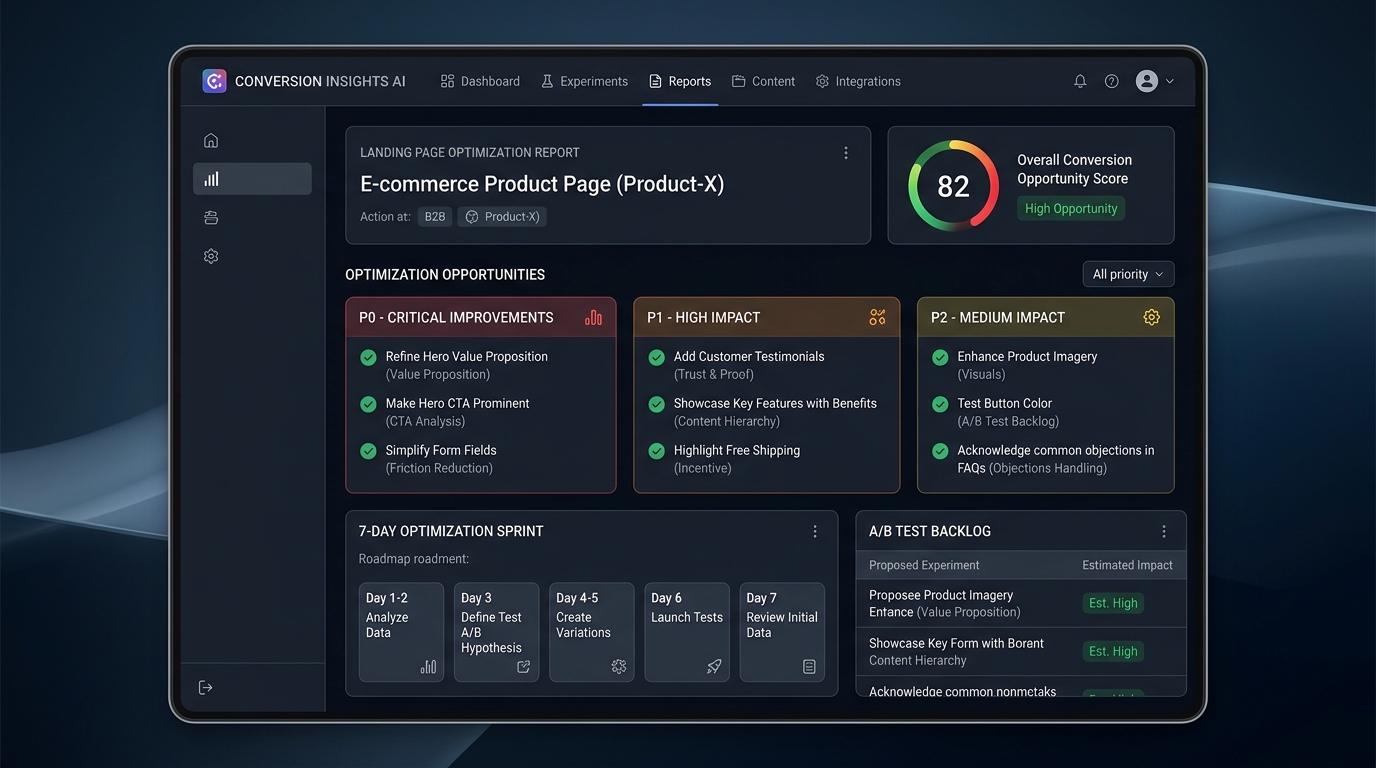Click the P2 Medium Impact gear icon
Viewport: 1376px width, 768px height.
(x=1151, y=317)
